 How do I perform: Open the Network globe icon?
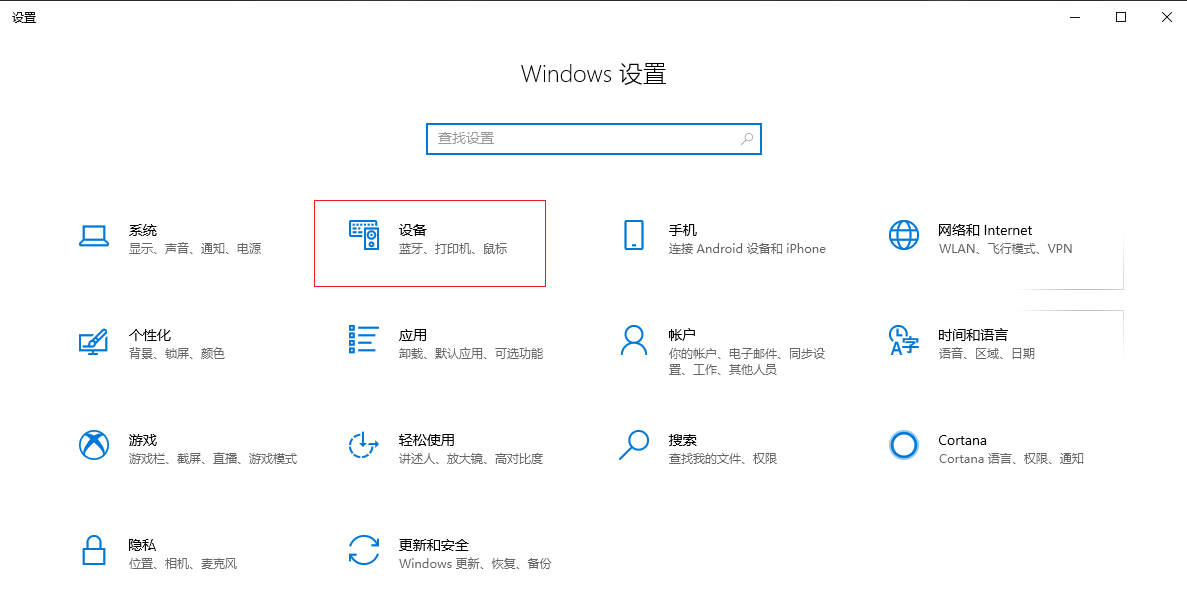click(x=903, y=236)
